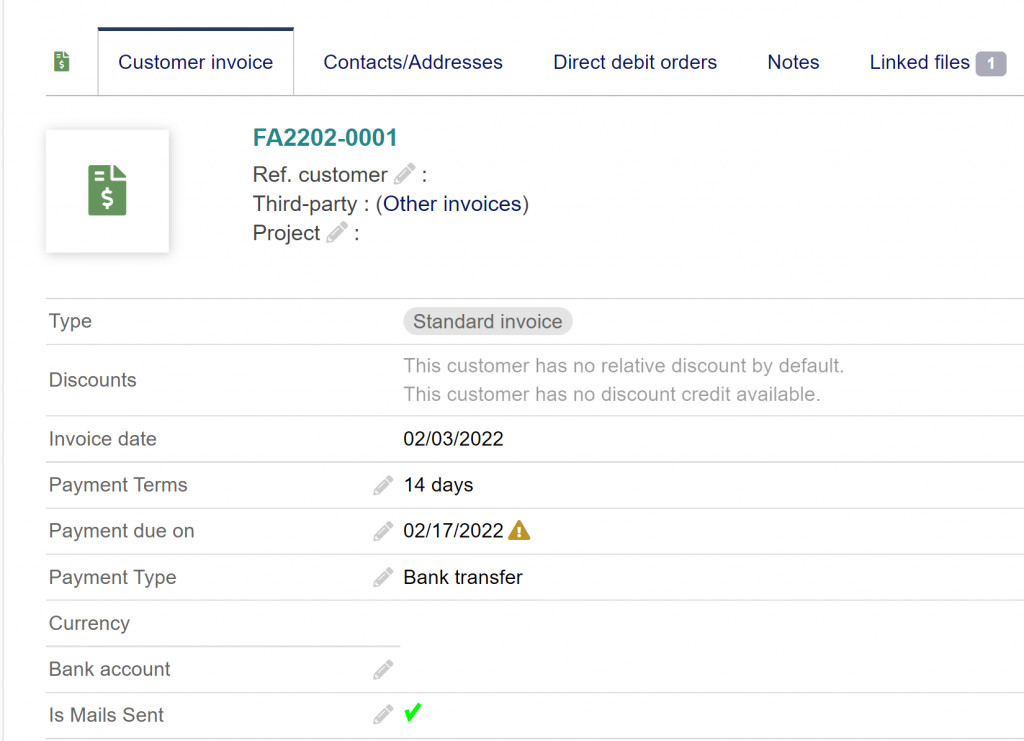Click the green Is Mails Sent checkmark
Image resolution: width=1024 pixels, height=741 pixels.
click(x=413, y=714)
